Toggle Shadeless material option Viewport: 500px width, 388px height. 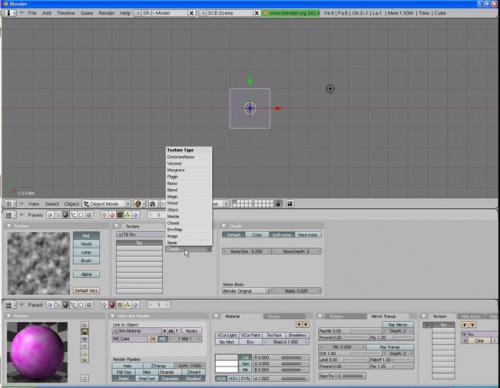pos(297,335)
